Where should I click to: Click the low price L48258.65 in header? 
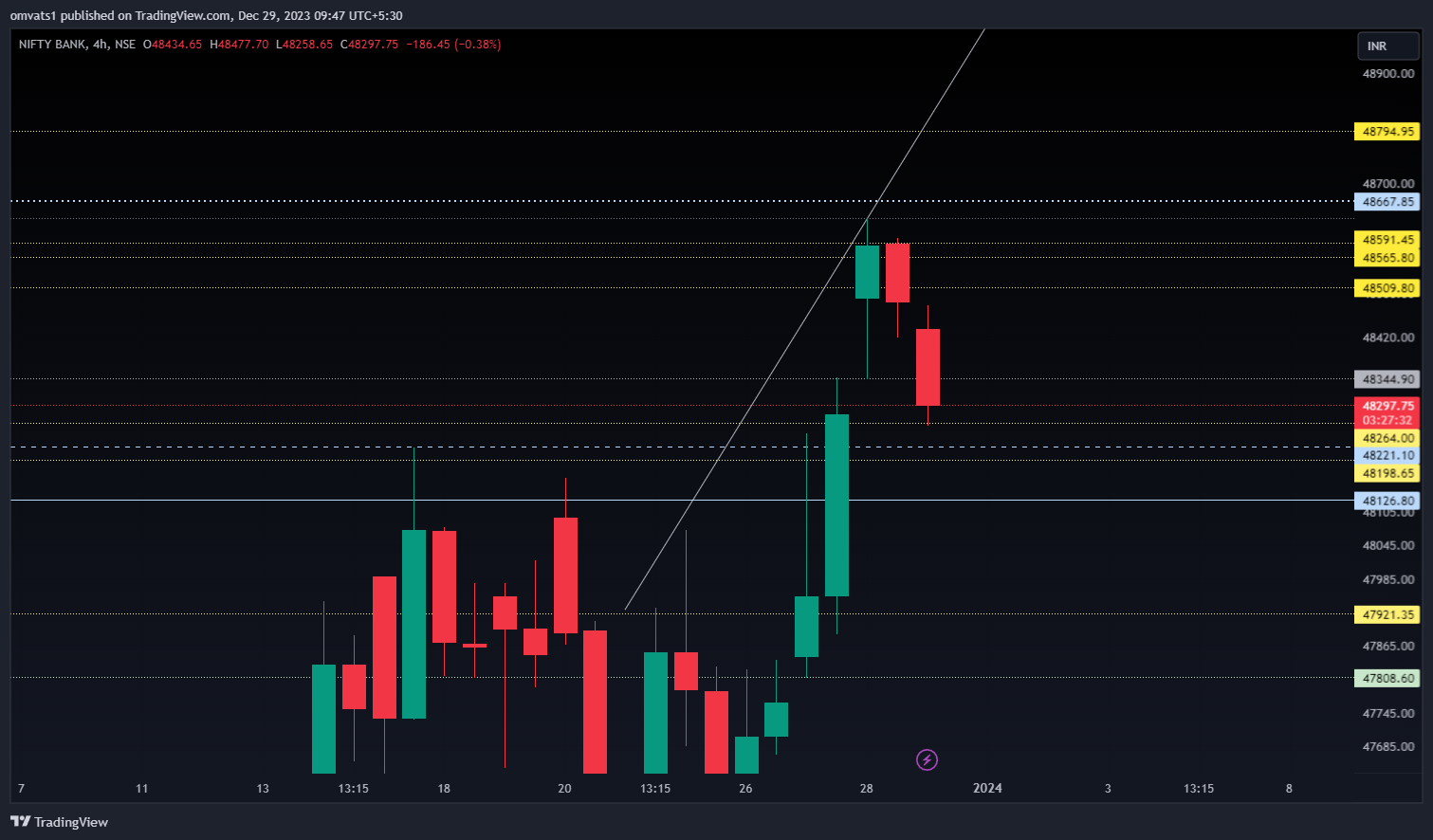(x=304, y=45)
